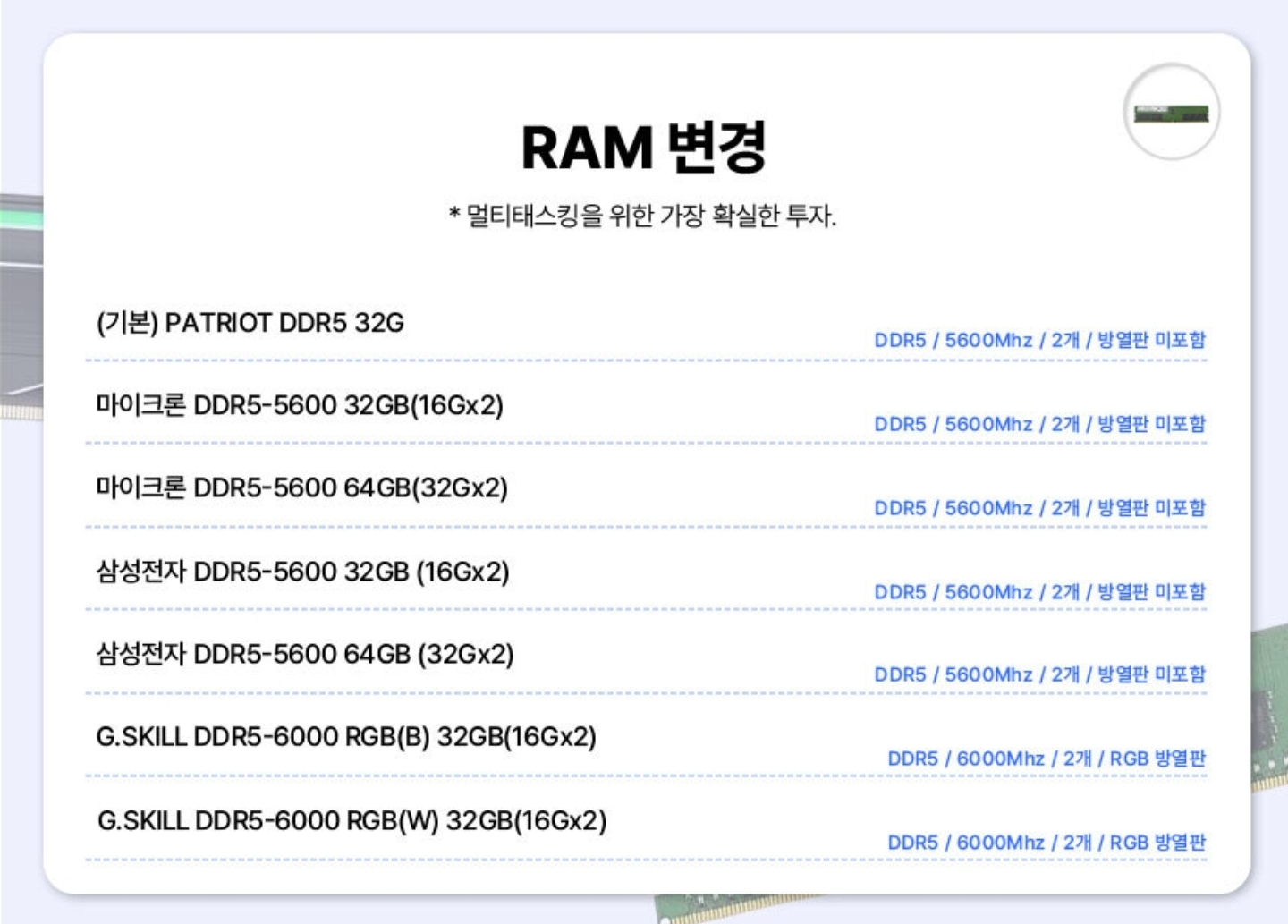
Task: Select the (기본) PATRIOT DDR5 32G option
Action: pos(250,323)
